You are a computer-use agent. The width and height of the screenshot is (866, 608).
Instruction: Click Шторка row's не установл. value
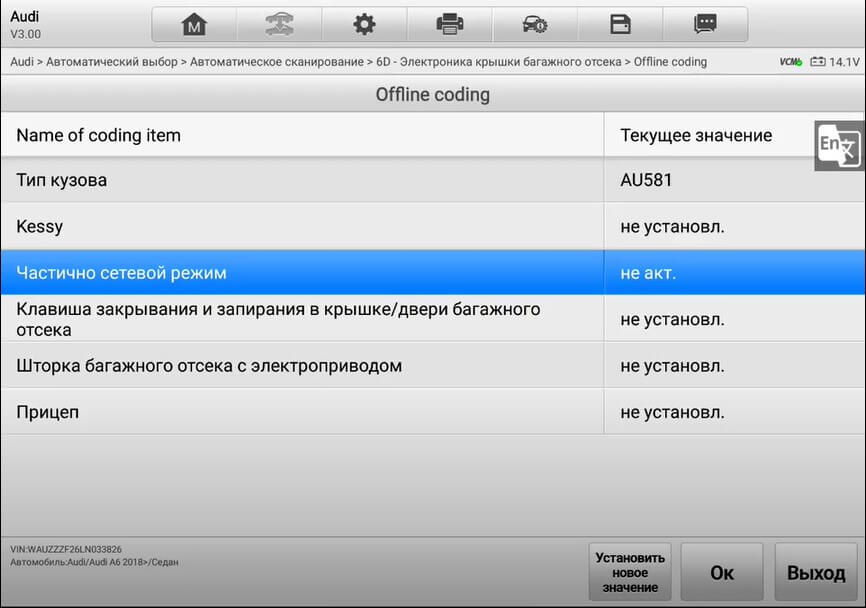[735, 366]
